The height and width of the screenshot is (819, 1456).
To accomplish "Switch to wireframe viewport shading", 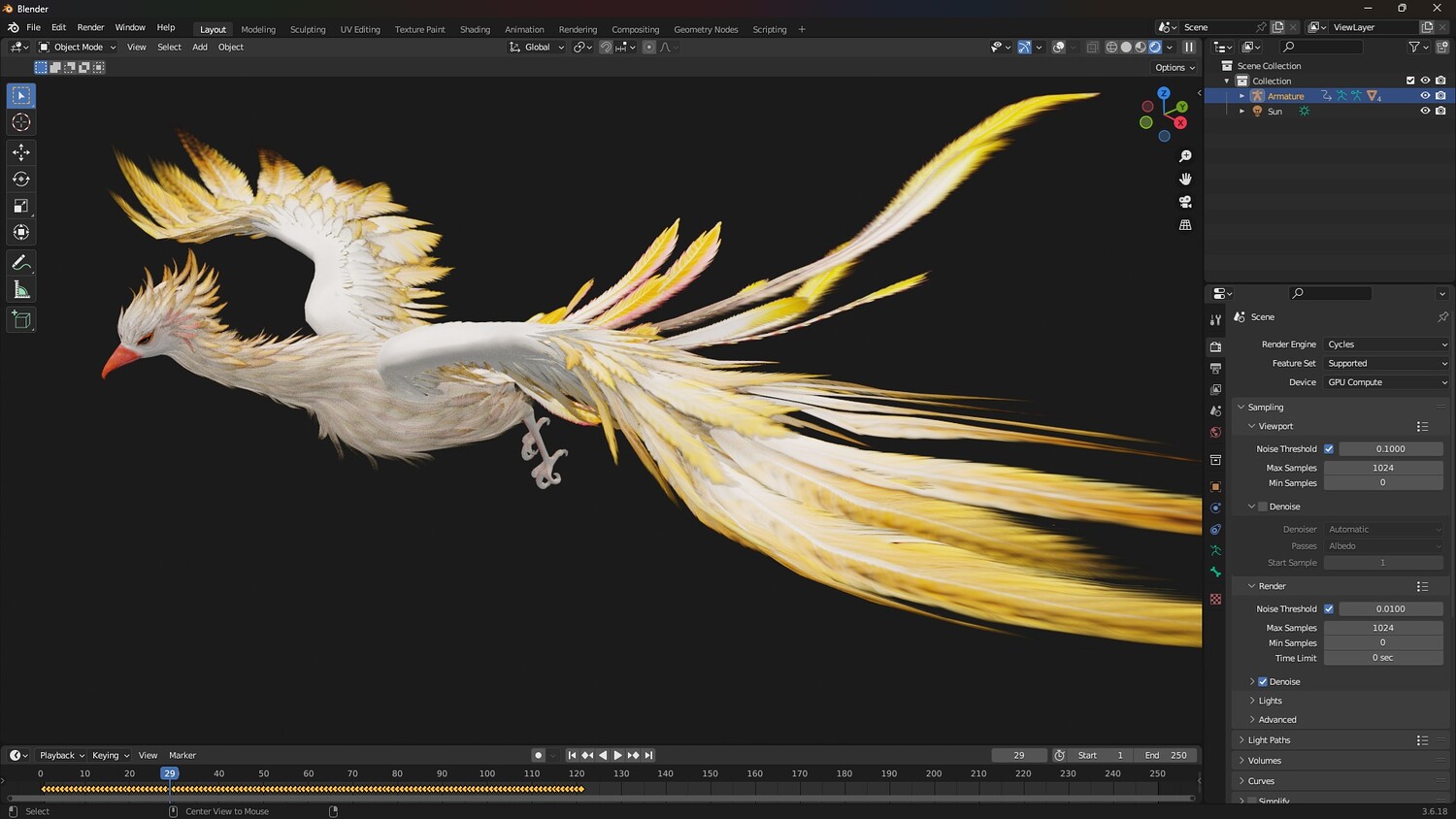I will coord(1111,47).
